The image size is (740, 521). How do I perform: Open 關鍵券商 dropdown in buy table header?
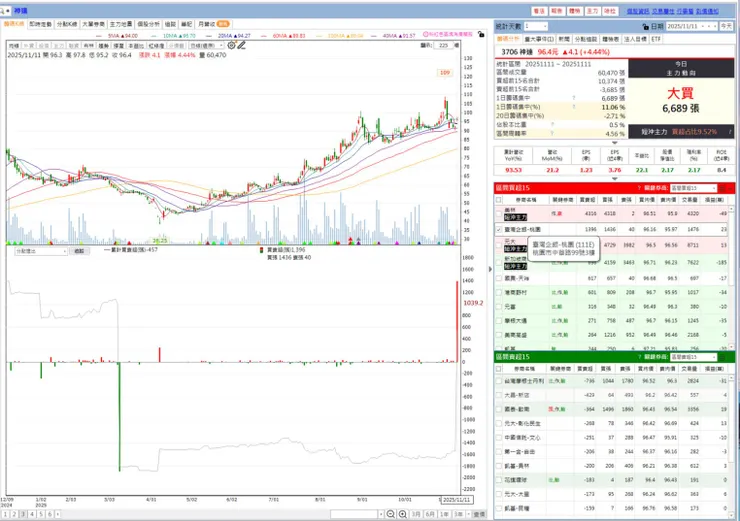point(693,188)
